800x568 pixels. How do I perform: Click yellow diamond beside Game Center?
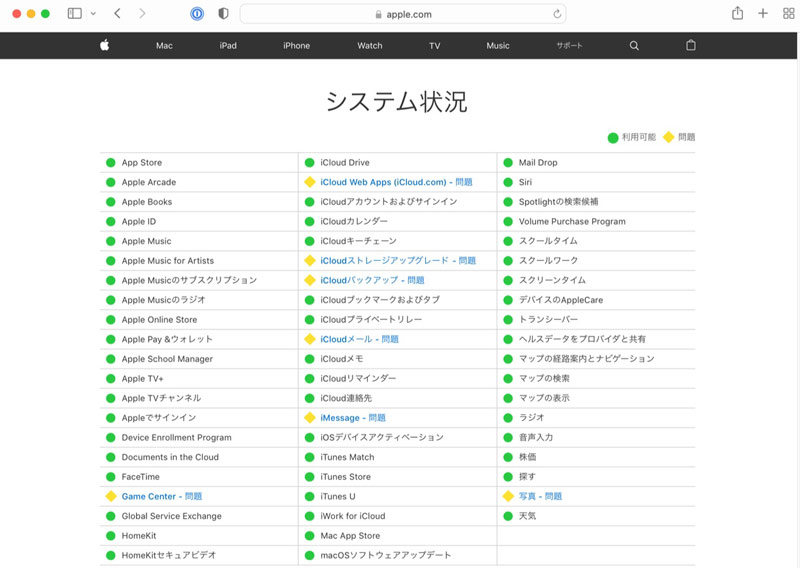click(x=111, y=496)
